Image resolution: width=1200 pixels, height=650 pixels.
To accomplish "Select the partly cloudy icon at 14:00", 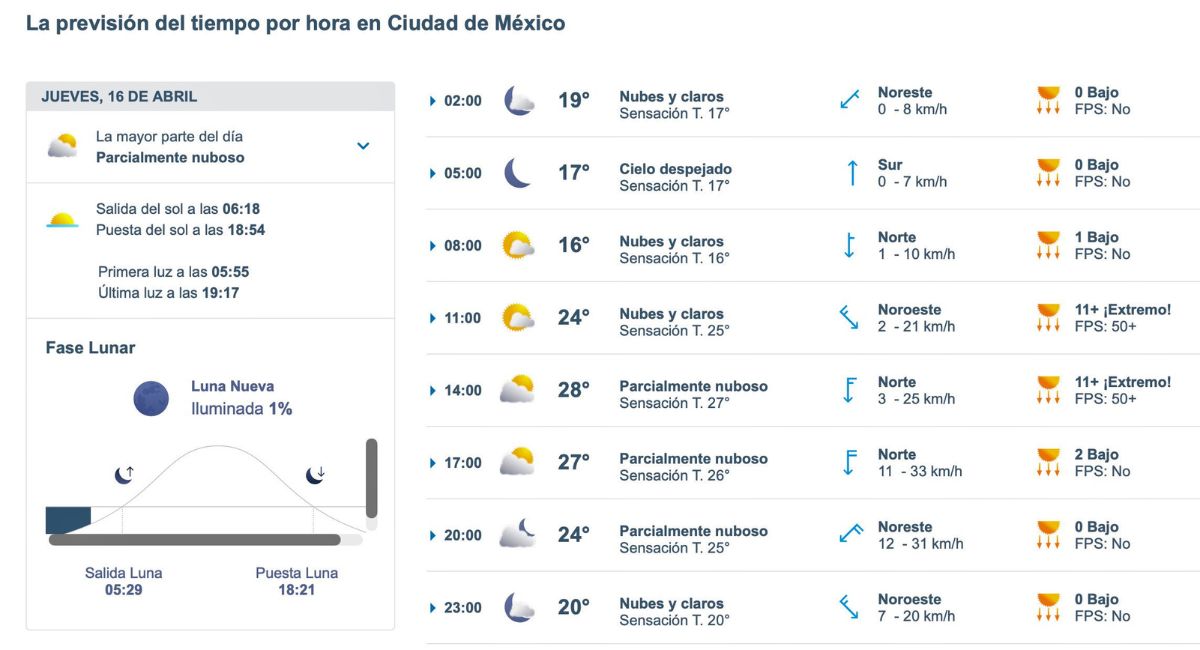I will pos(517,389).
